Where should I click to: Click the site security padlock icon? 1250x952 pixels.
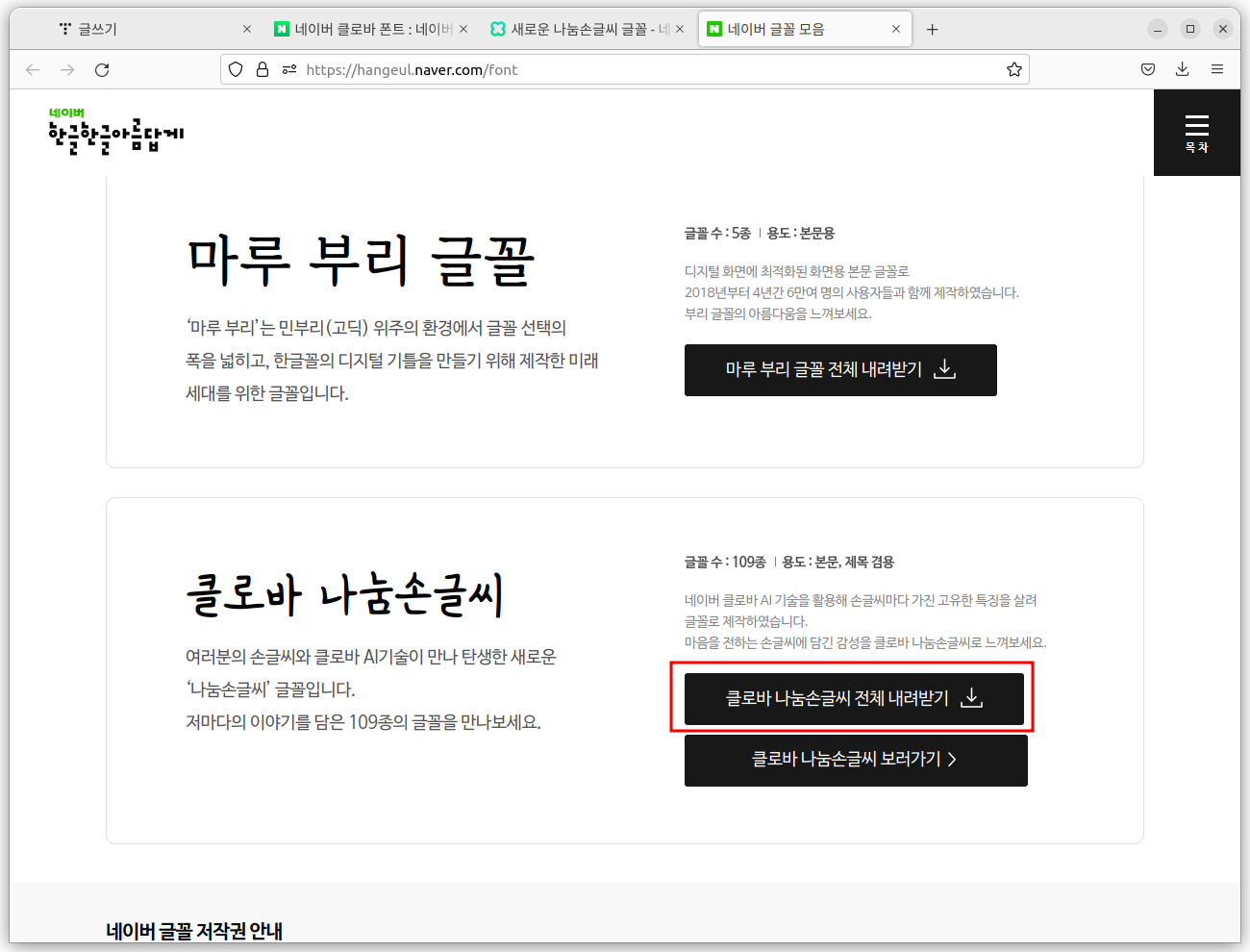[262, 69]
